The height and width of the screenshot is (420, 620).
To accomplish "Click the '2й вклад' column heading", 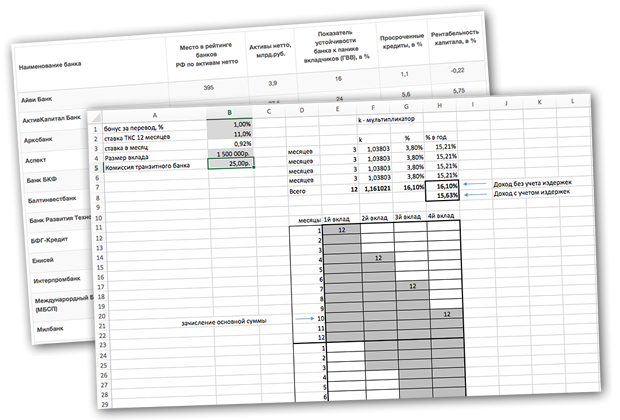I will point(374,218).
